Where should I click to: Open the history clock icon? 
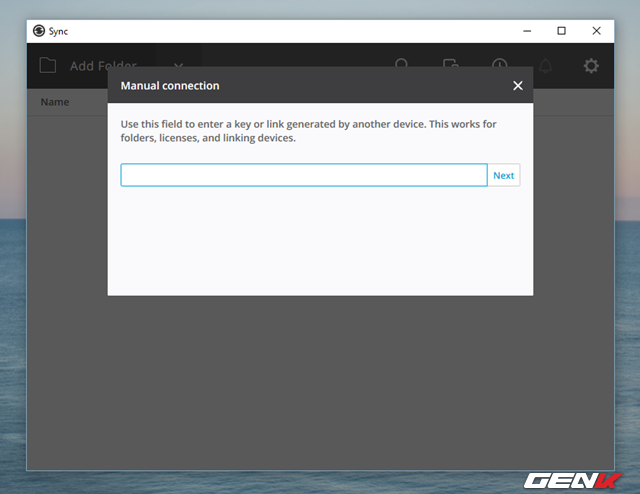[x=499, y=62]
